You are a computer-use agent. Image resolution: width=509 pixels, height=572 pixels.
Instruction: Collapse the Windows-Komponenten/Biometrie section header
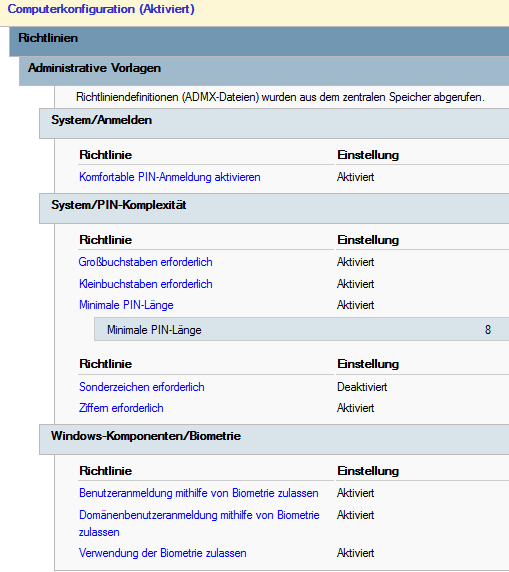click(274, 439)
